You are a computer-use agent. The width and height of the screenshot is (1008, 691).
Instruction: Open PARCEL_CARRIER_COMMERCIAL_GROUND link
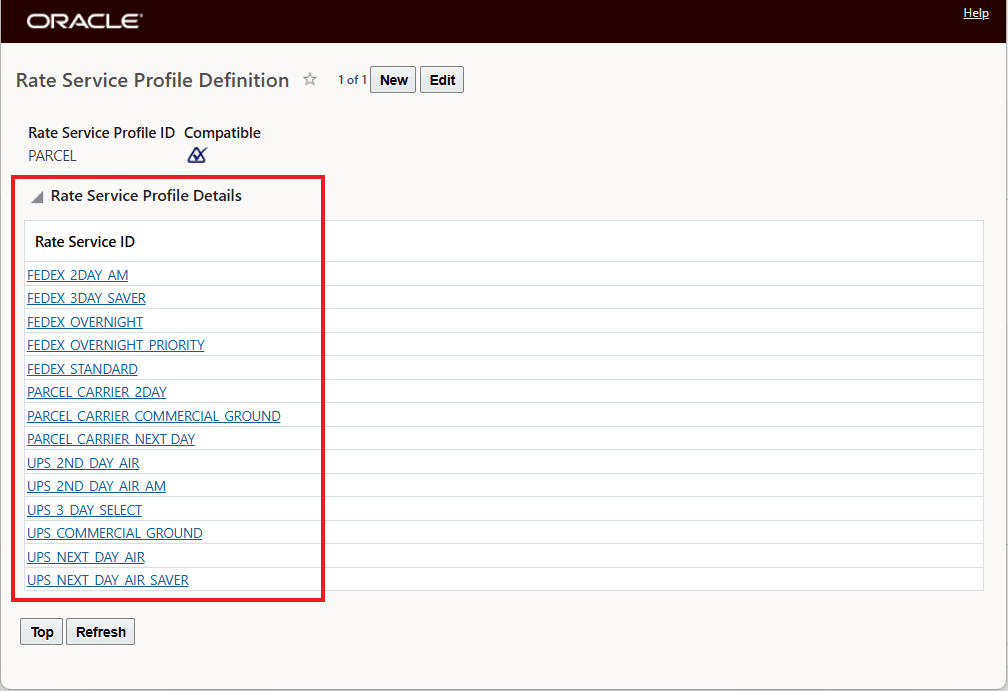click(x=154, y=416)
